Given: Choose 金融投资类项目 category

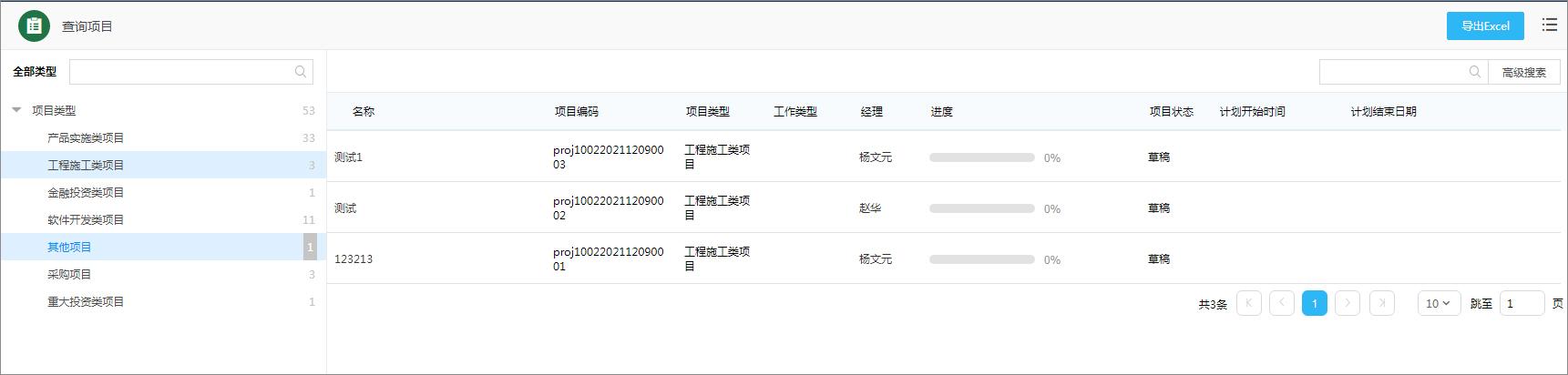Looking at the screenshot, I should [x=86, y=193].
